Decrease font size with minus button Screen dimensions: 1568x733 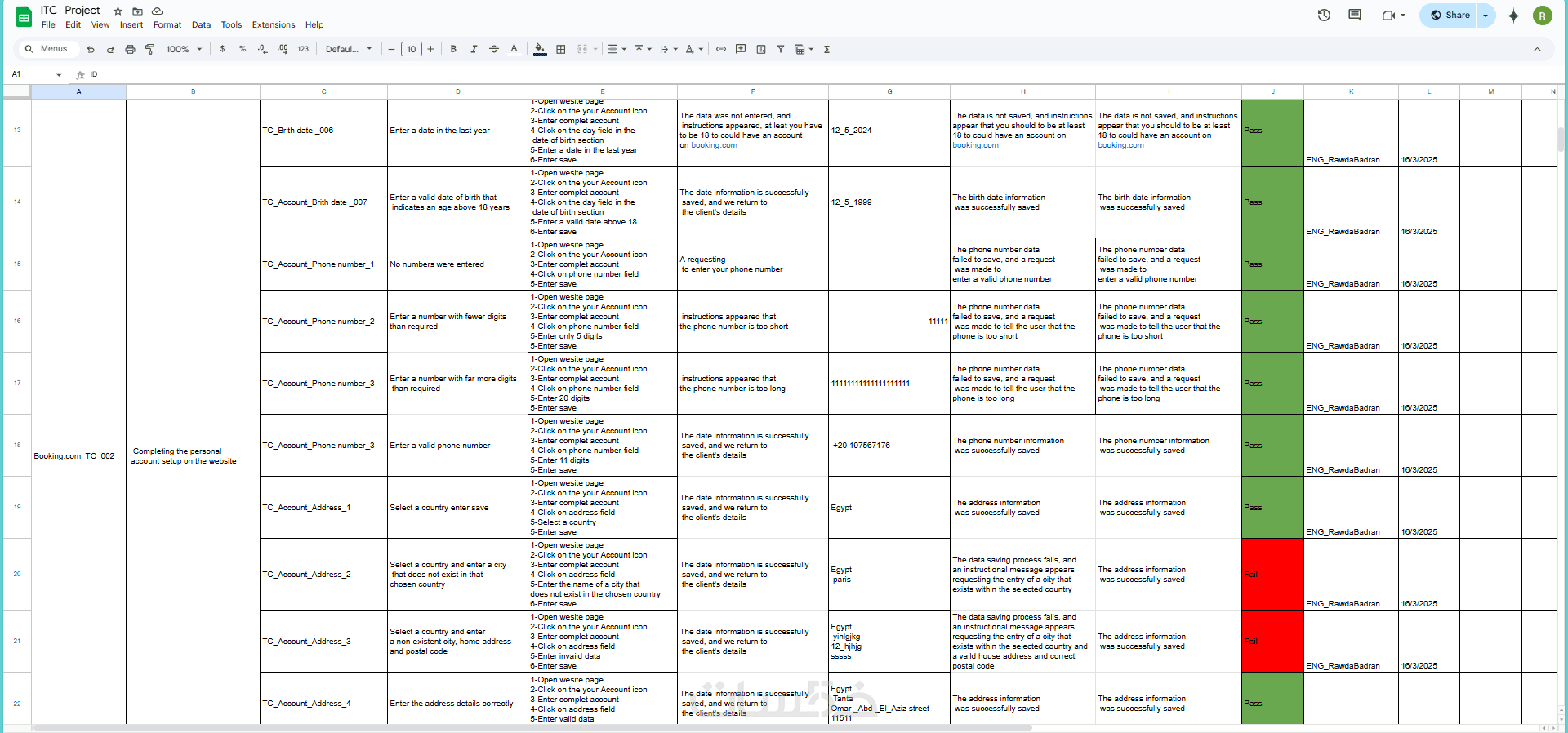(391, 50)
